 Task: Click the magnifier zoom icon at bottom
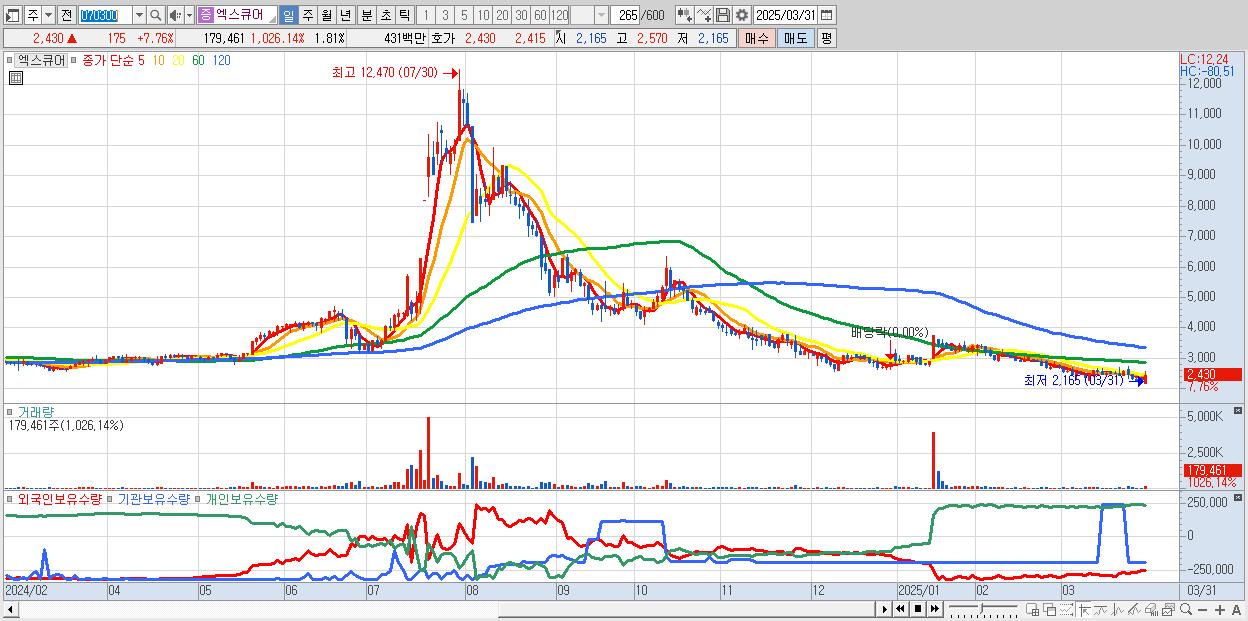(x=1186, y=609)
